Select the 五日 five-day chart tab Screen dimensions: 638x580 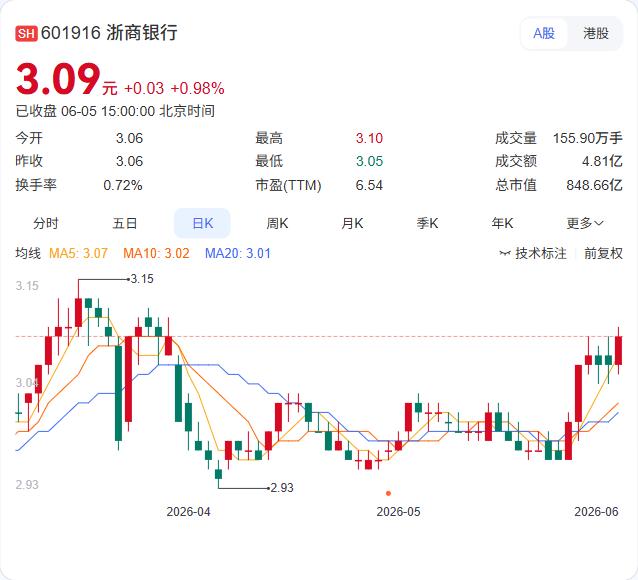tap(125, 223)
